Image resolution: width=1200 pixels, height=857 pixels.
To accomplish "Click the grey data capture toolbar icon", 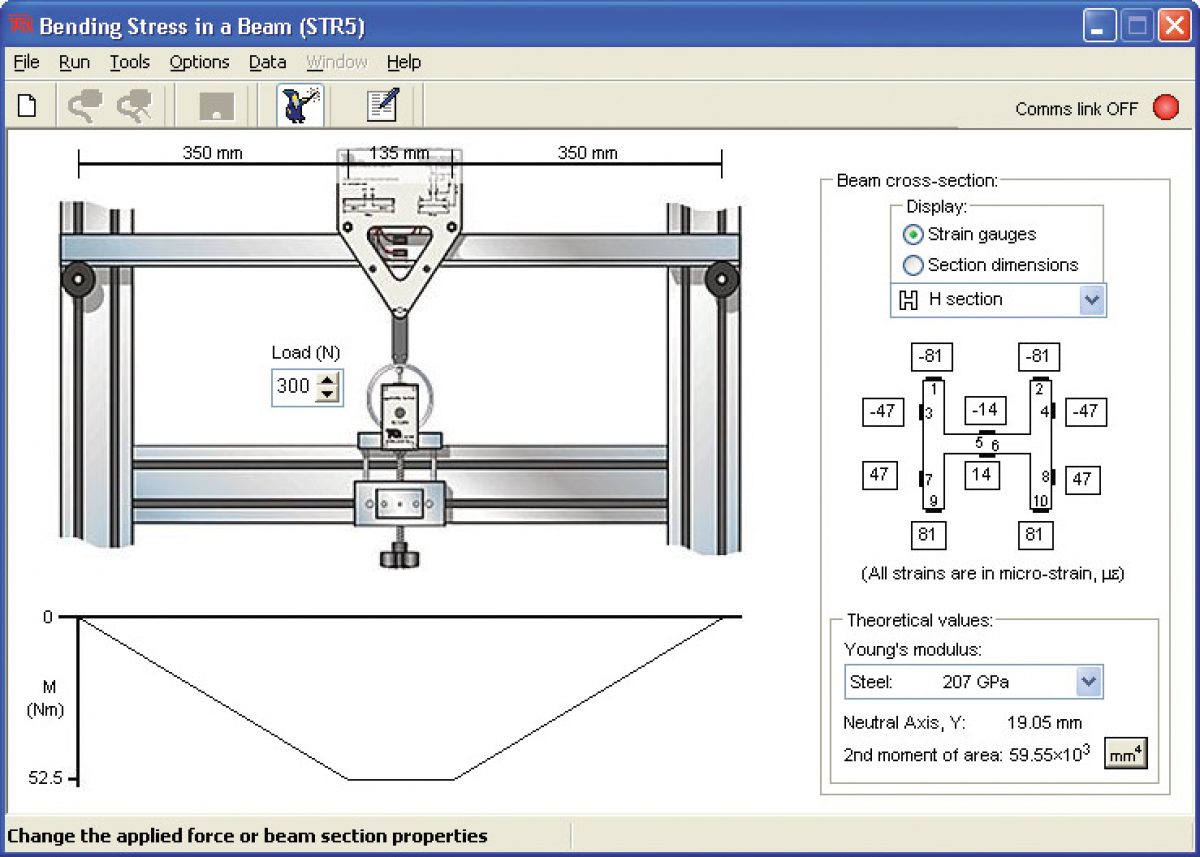I will point(216,105).
